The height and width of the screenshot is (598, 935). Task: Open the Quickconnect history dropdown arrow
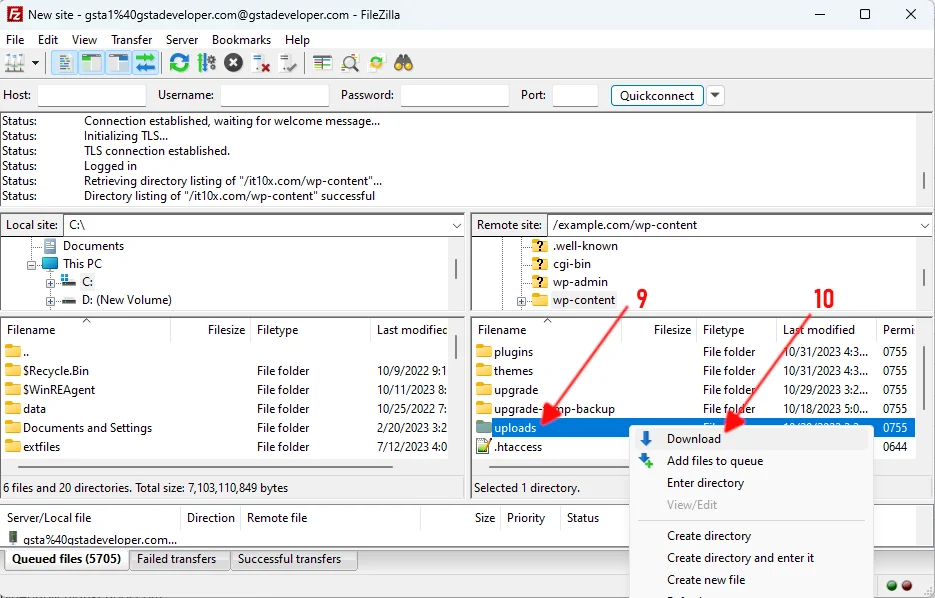tap(715, 96)
